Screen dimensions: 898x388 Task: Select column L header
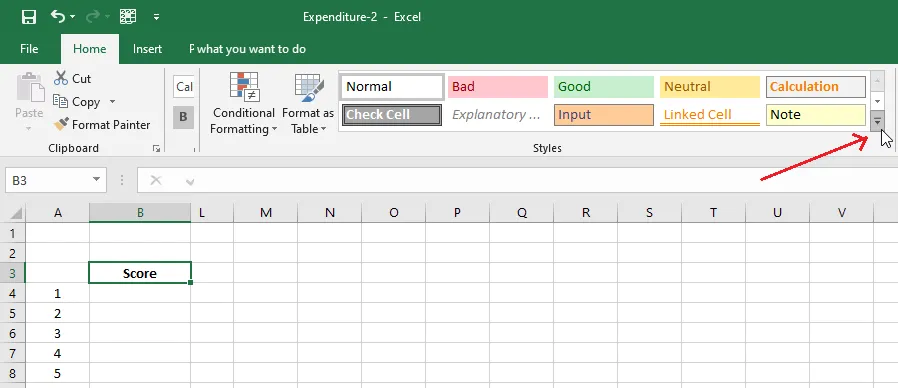tap(212, 213)
